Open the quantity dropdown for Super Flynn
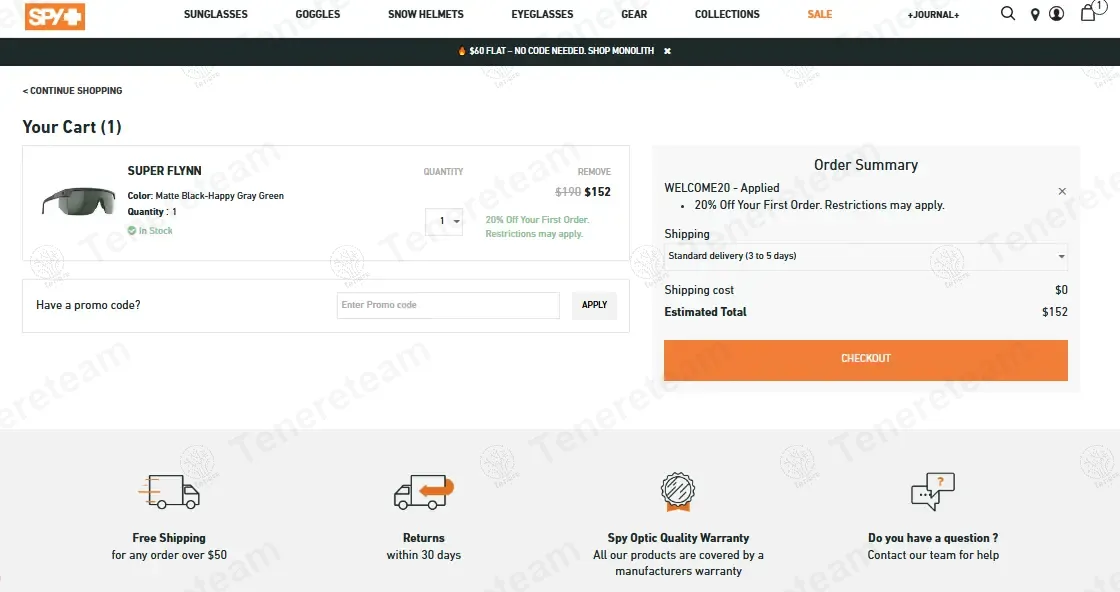 coord(444,221)
